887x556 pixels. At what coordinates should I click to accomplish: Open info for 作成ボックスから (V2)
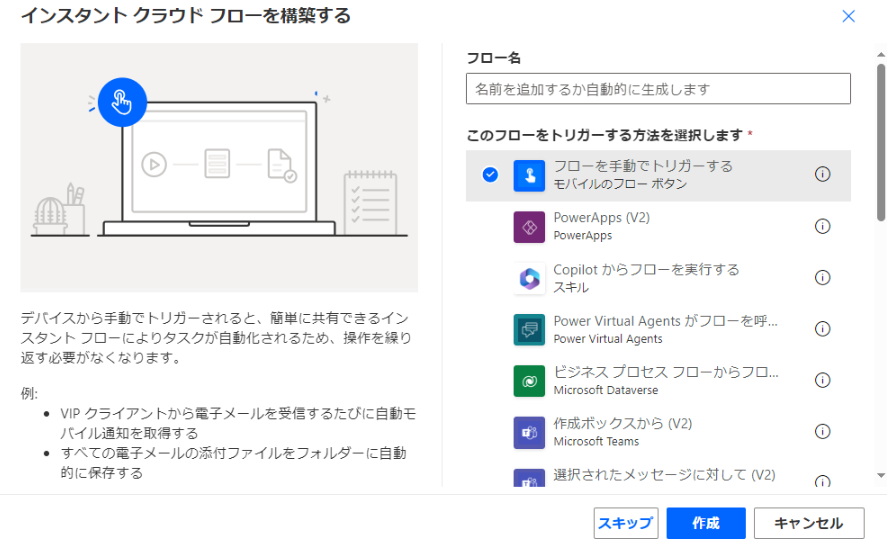822,432
